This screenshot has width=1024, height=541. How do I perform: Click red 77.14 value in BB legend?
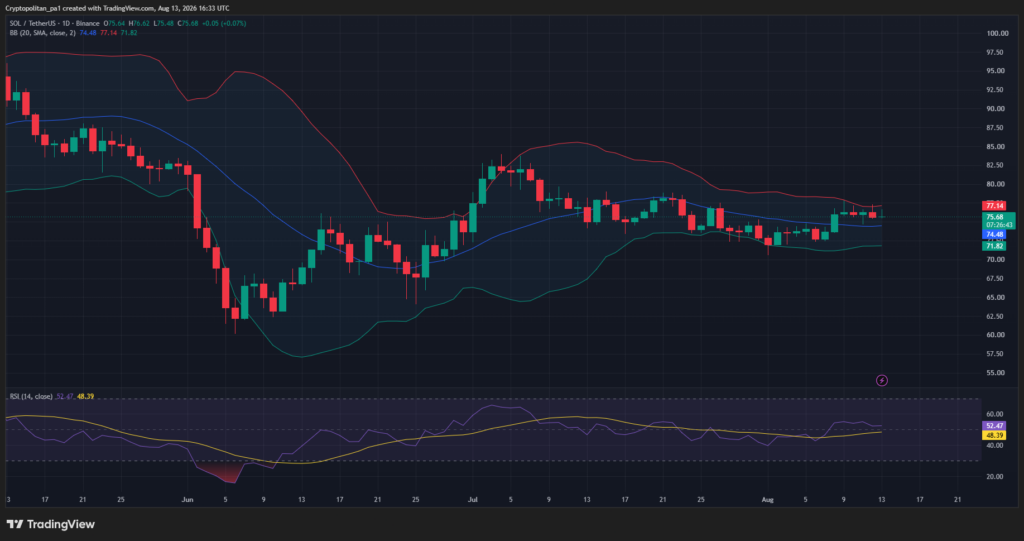(108, 33)
